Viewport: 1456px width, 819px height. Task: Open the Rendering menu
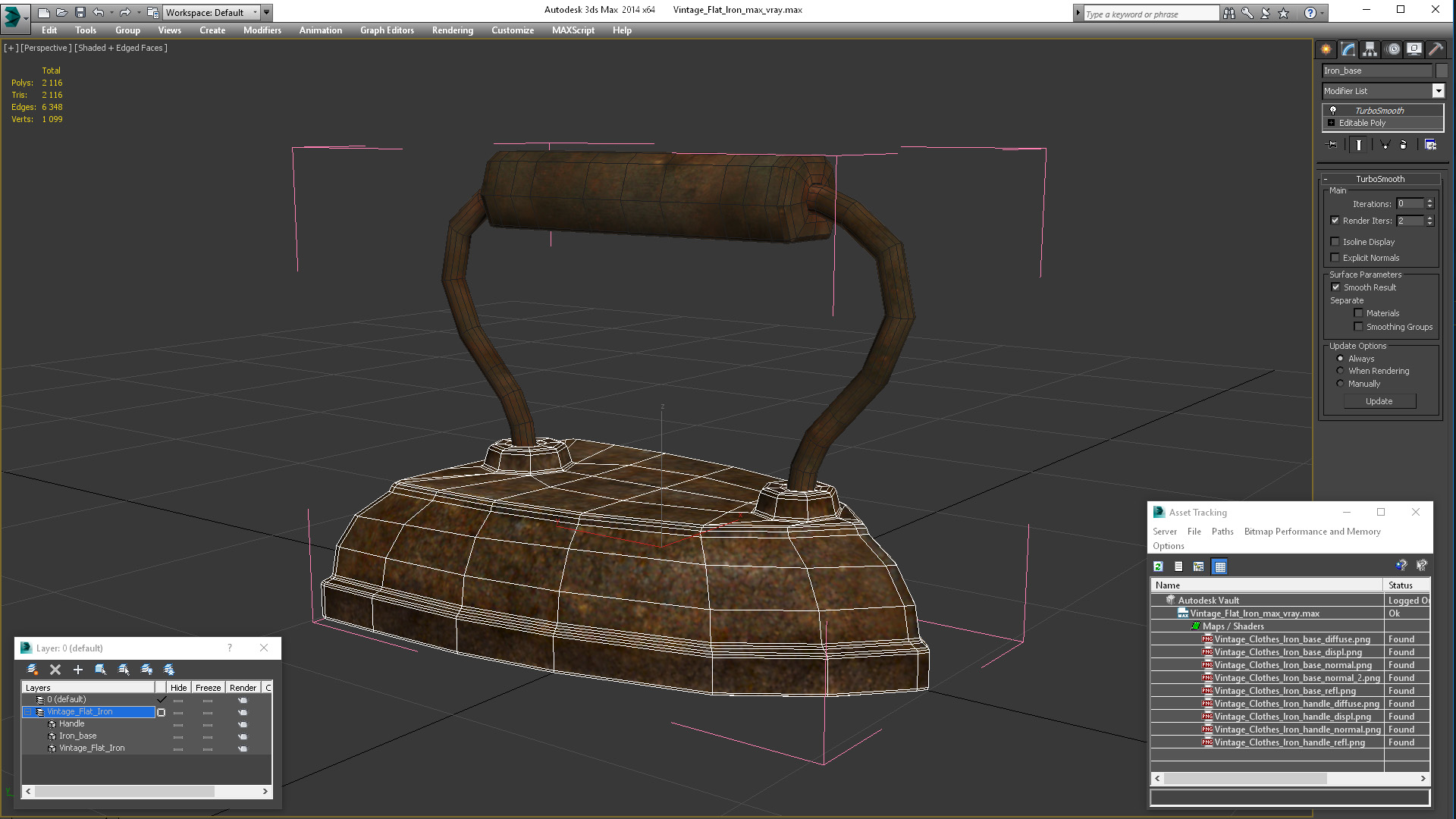click(x=453, y=30)
